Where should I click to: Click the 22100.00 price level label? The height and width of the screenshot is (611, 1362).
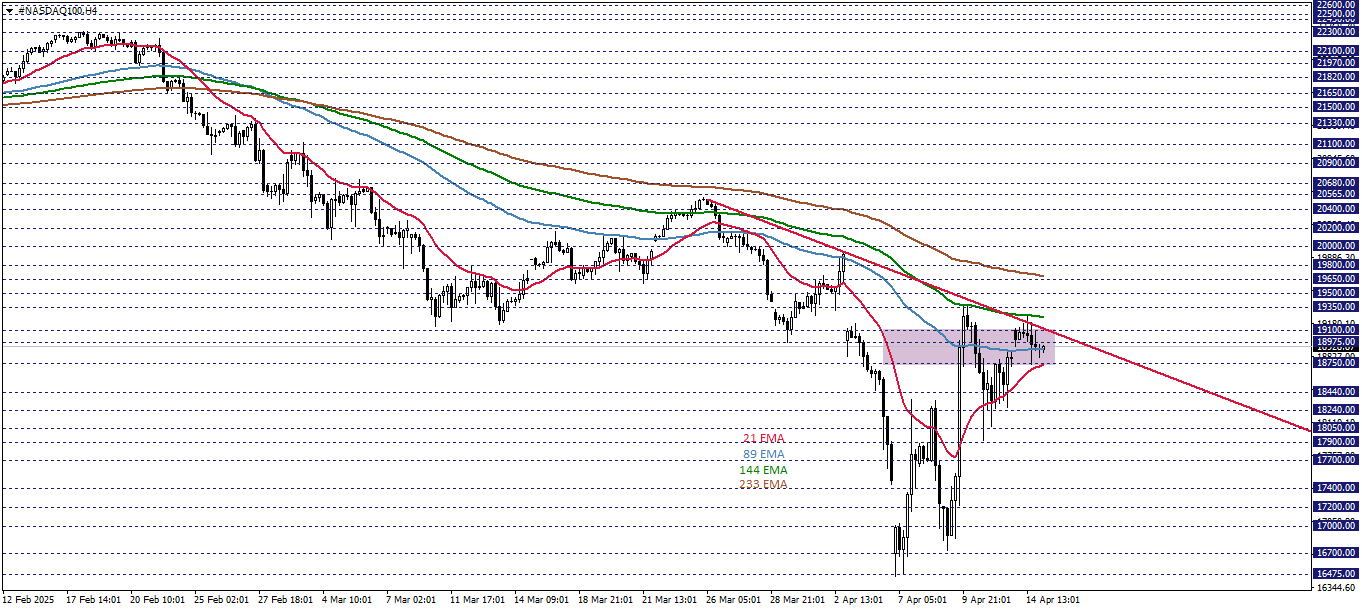[1337, 51]
